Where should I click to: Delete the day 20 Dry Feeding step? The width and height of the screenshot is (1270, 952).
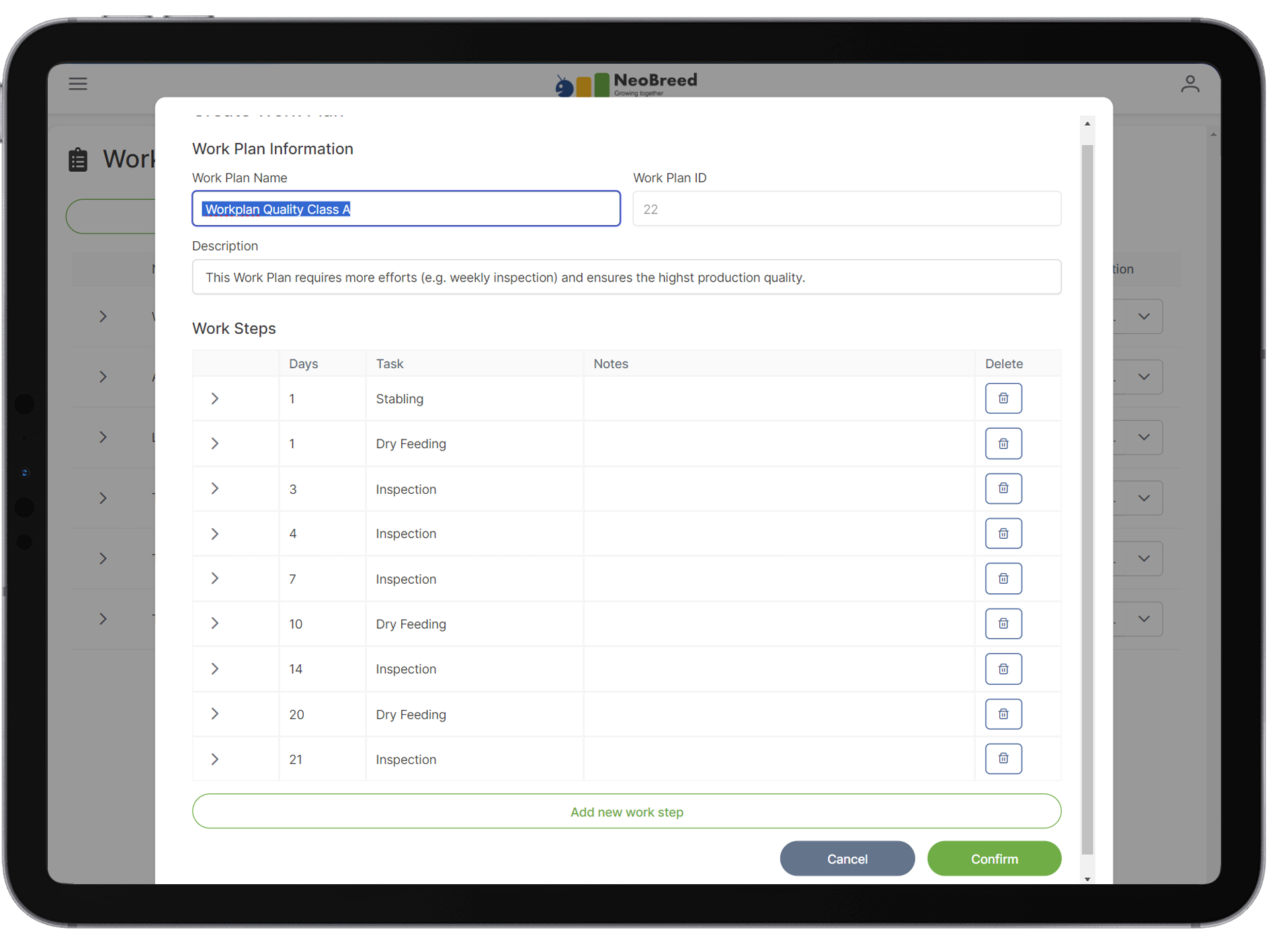(x=1003, y=713)
